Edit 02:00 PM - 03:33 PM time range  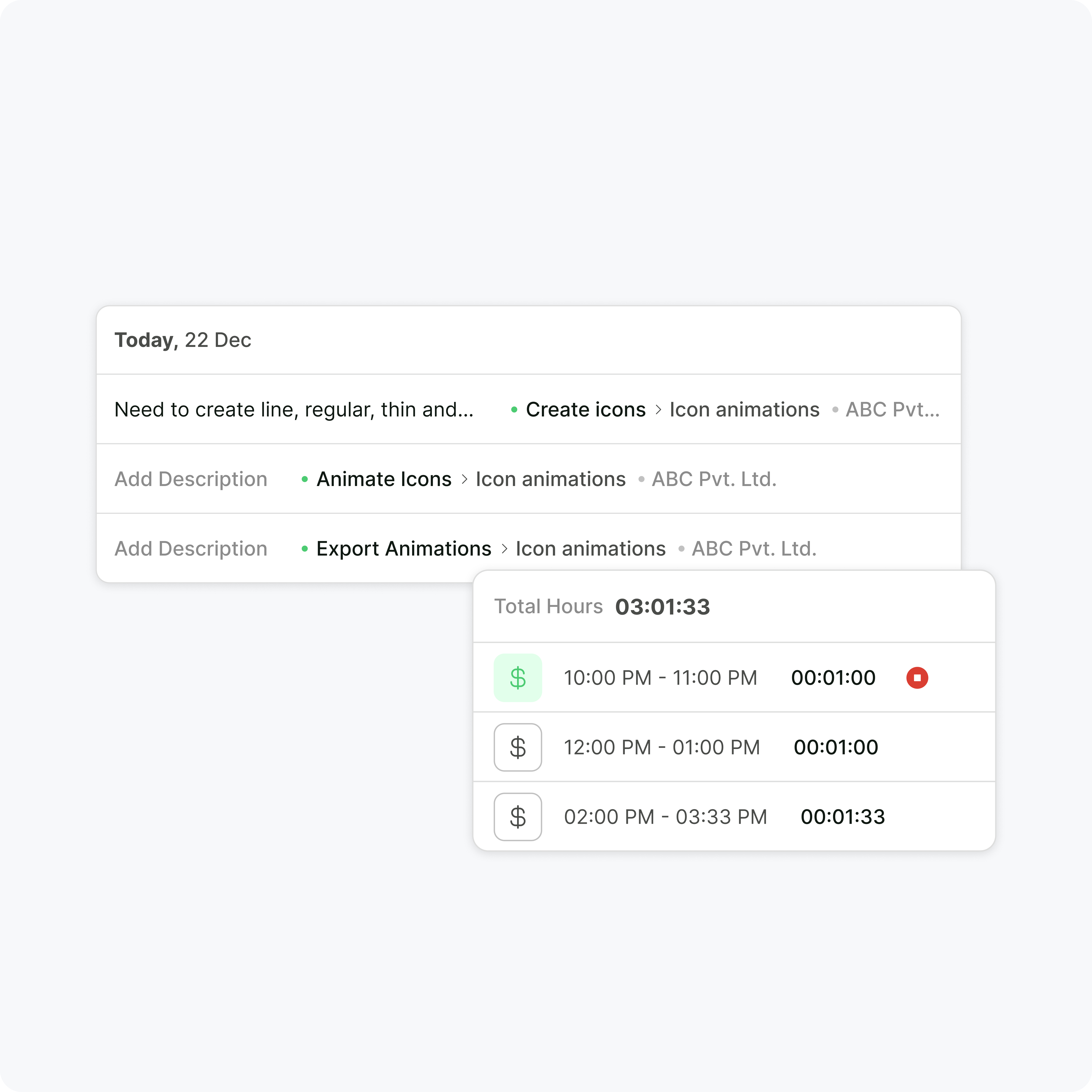pyautogui.click(x=665, y=817)
